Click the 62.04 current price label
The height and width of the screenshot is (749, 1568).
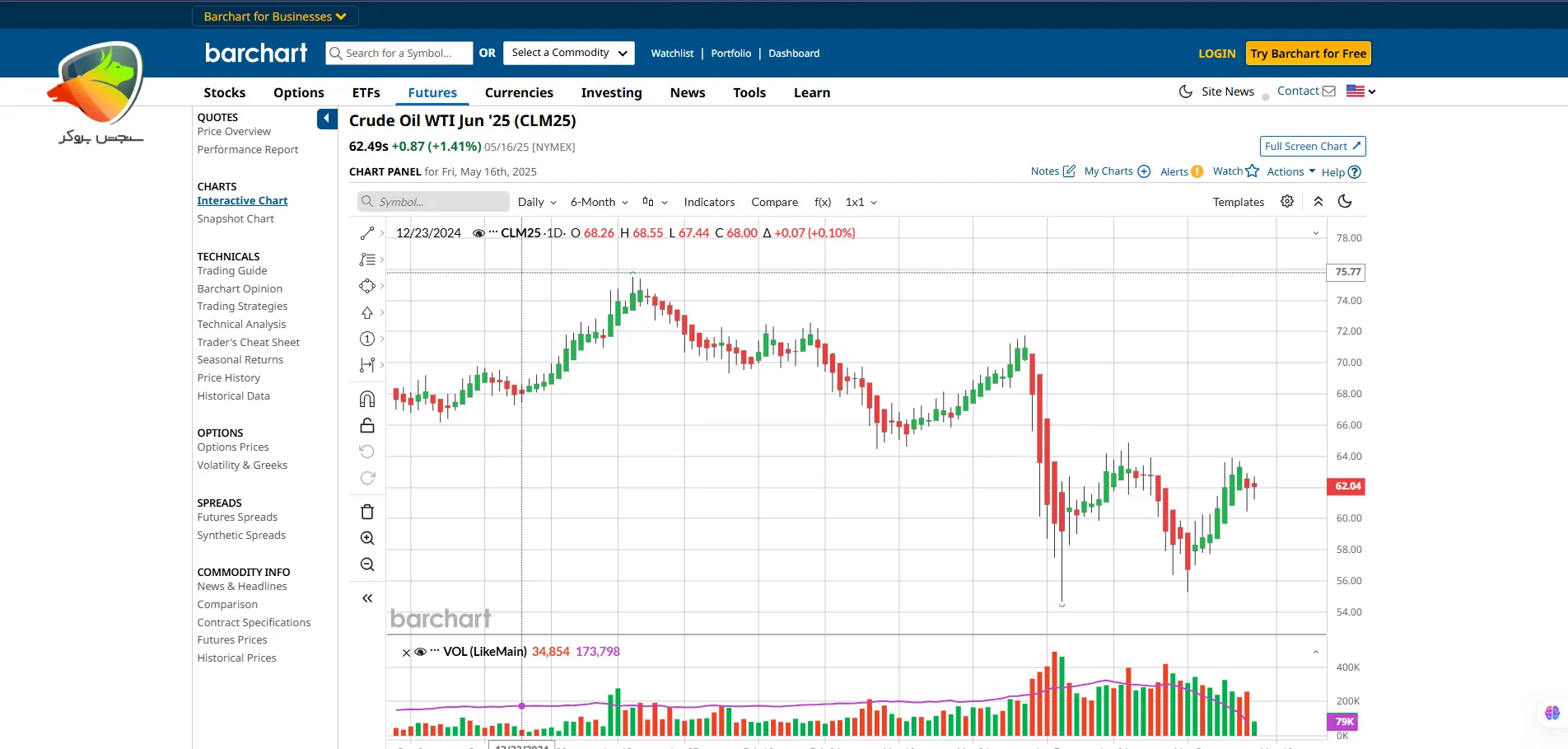[x=1346, y=486]
